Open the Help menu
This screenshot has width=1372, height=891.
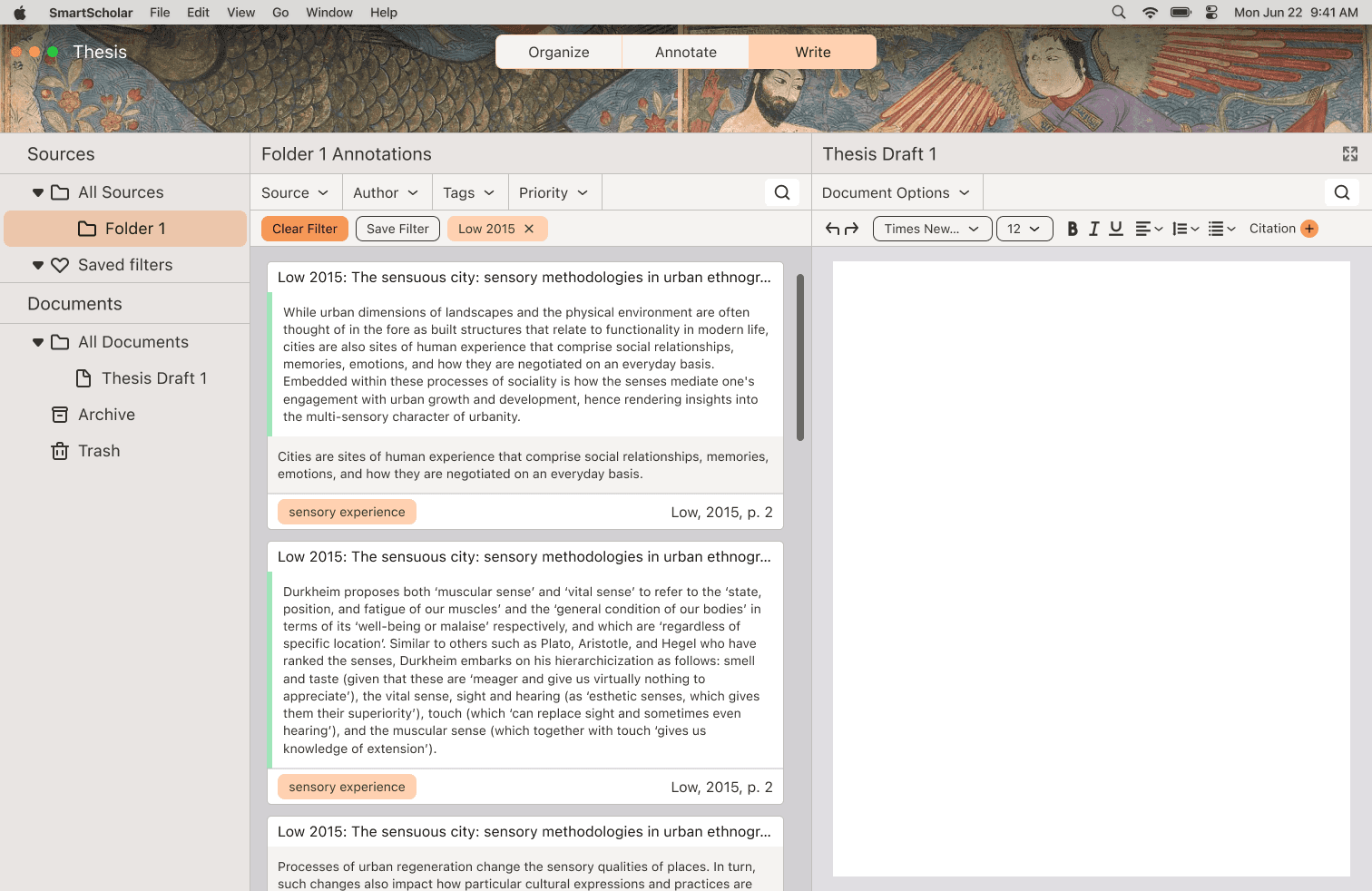point(384,13)
